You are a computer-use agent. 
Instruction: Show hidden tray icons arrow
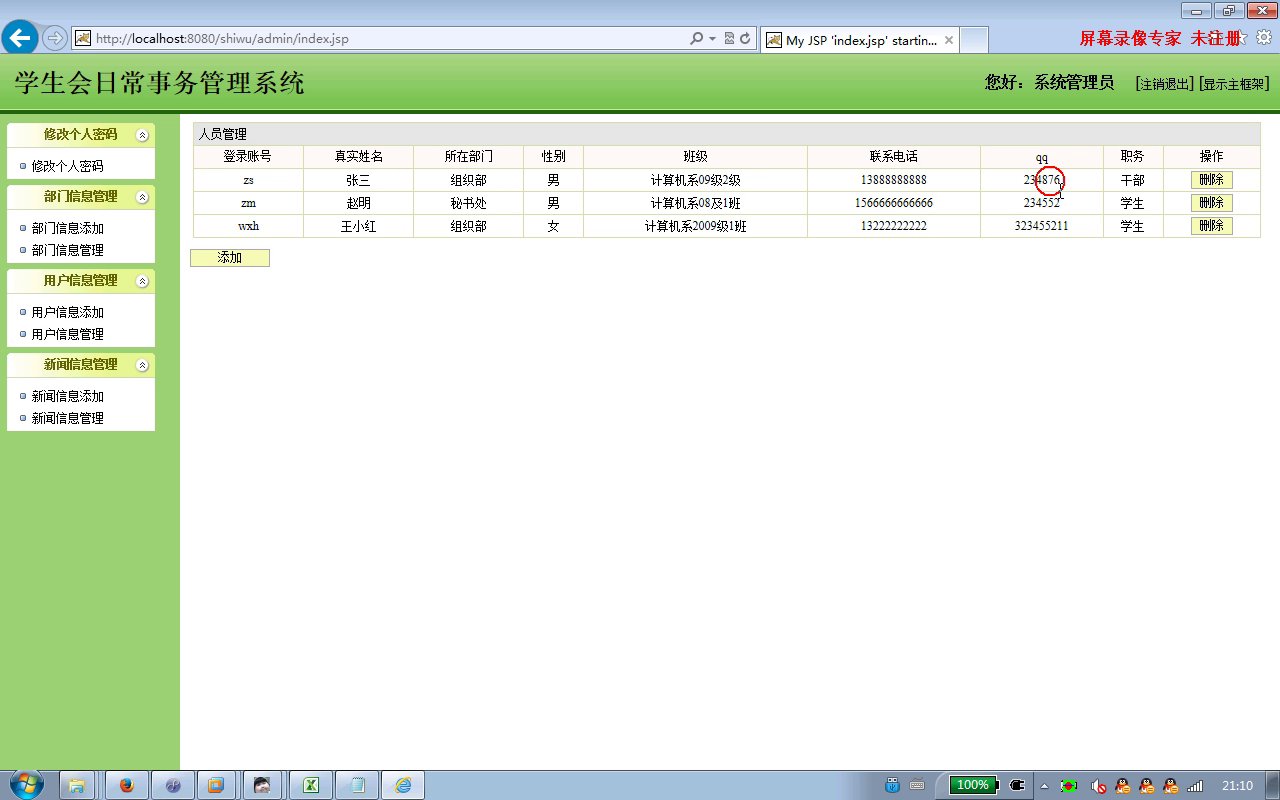(x=1044, y=786)
